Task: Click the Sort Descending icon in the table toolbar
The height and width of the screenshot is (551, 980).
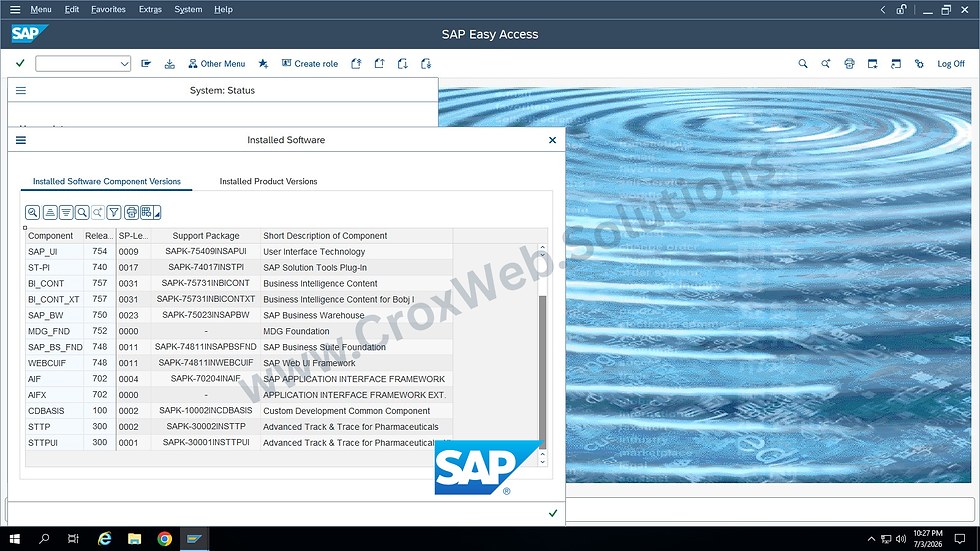Action: coord(66,212)
